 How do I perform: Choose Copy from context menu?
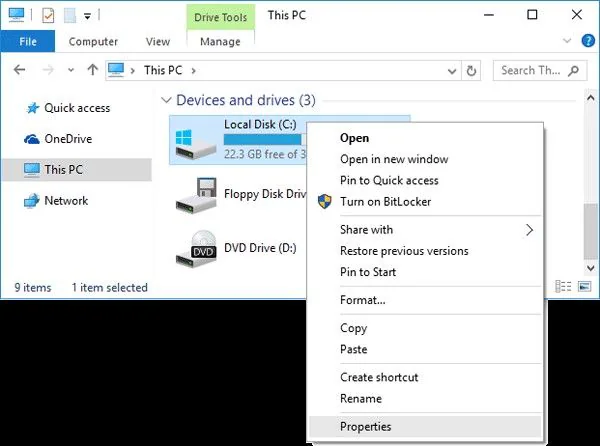tap(426, 328)
